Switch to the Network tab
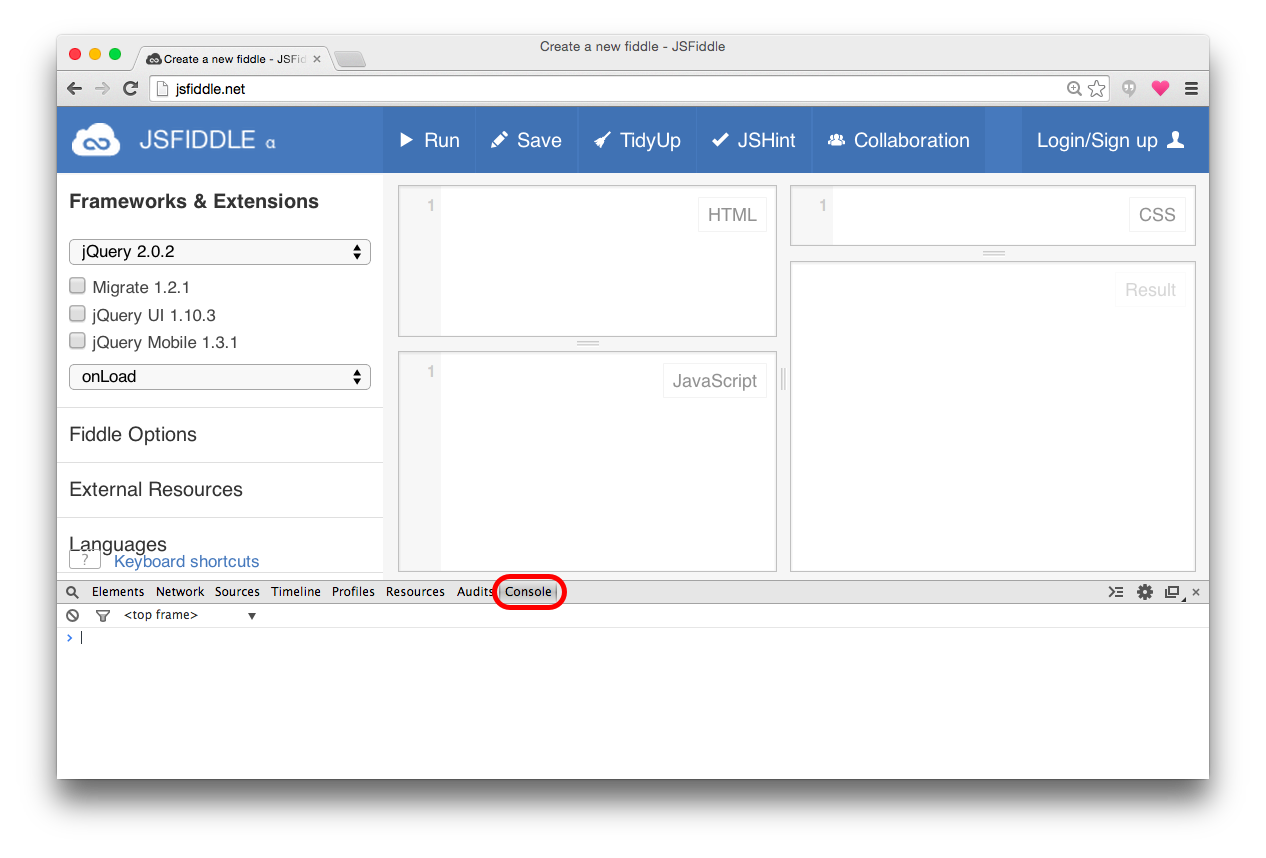The image size is (1266, 858). [180, 592]
